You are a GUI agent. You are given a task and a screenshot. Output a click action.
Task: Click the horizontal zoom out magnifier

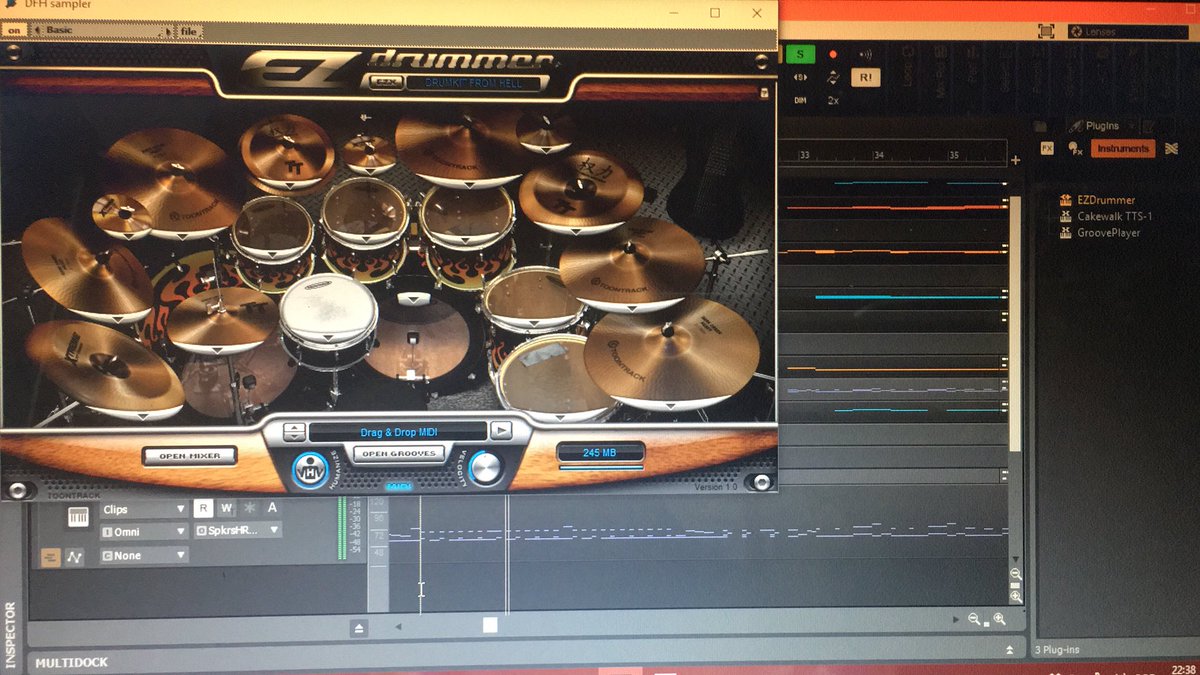click(975, 620)
